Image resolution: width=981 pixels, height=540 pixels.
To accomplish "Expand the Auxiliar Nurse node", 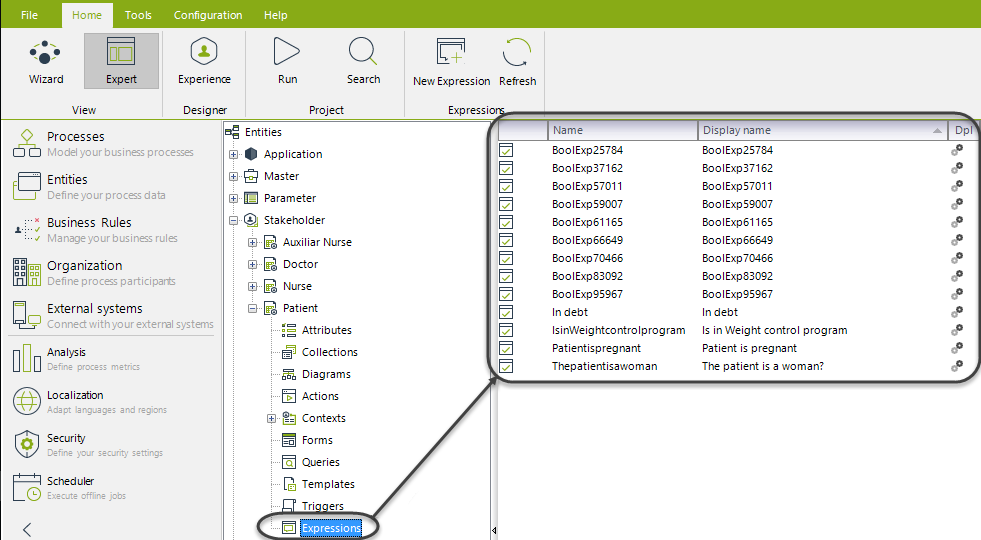I will [252, 242].
